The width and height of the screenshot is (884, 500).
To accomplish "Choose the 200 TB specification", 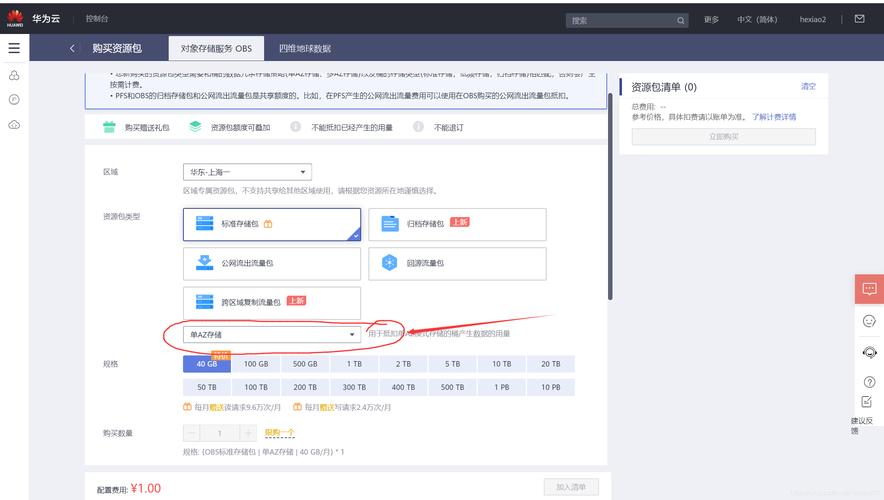I will coord(305,387).
